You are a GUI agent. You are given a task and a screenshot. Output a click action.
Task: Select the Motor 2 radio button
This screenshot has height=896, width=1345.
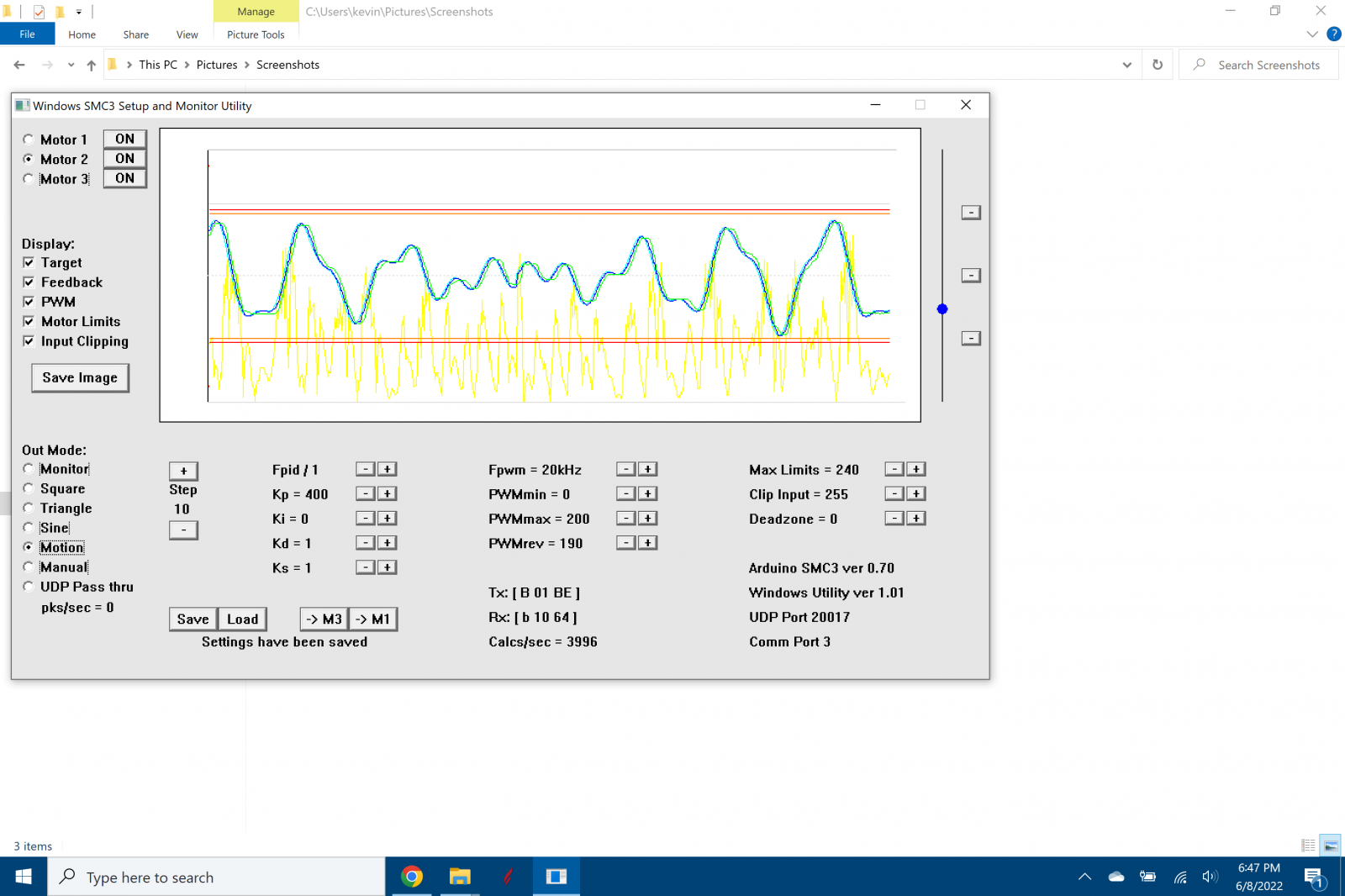pos(29,159)
